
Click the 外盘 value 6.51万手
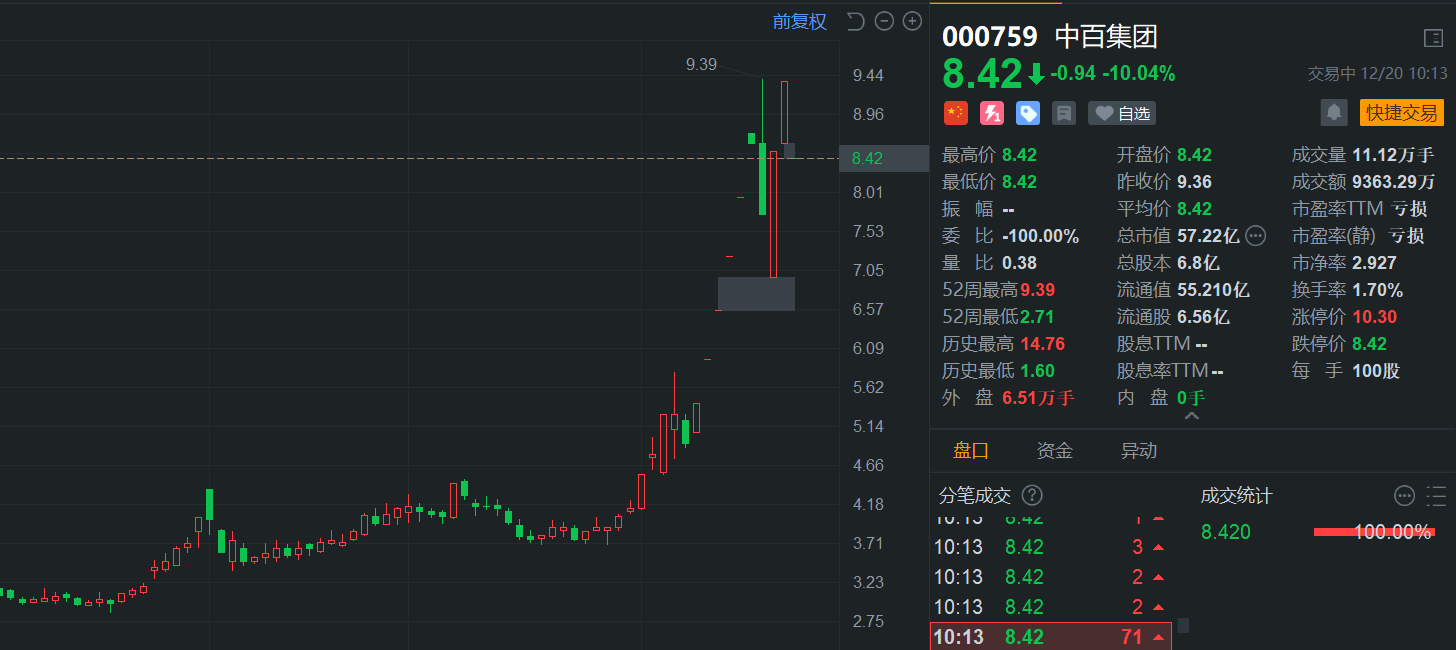click(x=1038, y=398)
